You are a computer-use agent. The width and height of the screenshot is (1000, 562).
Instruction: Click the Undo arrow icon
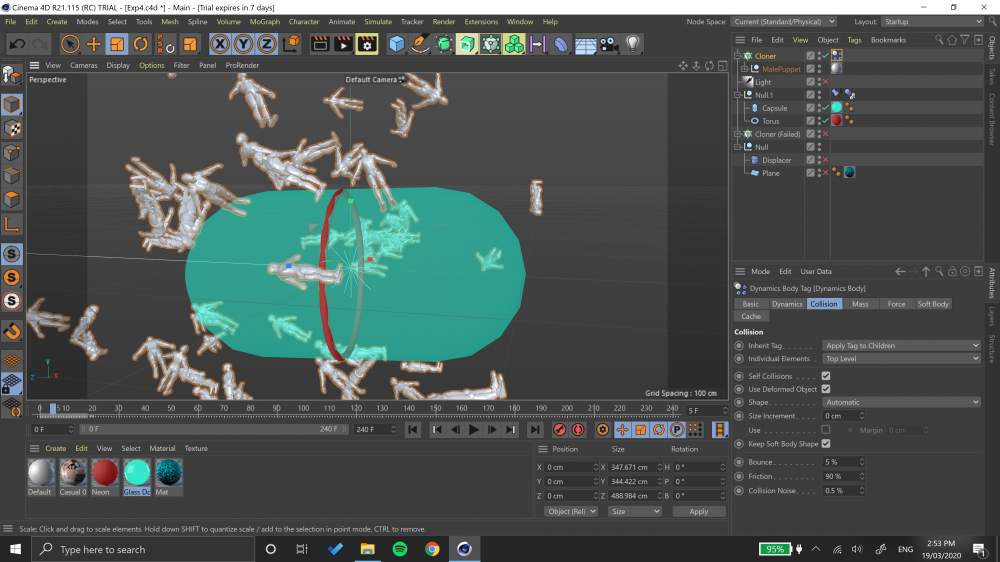17,44
